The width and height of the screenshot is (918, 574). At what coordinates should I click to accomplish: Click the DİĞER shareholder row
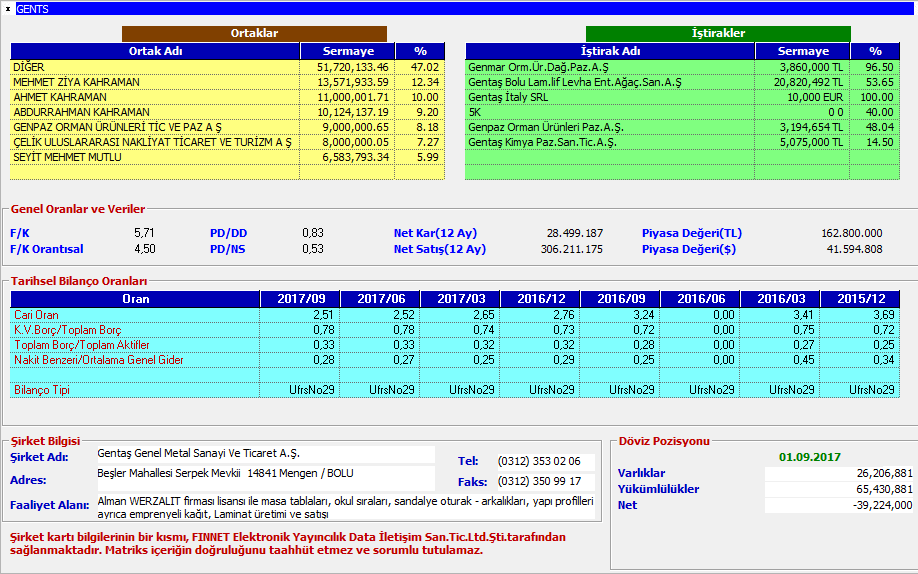pyautogui.click(x=227, y=67)
